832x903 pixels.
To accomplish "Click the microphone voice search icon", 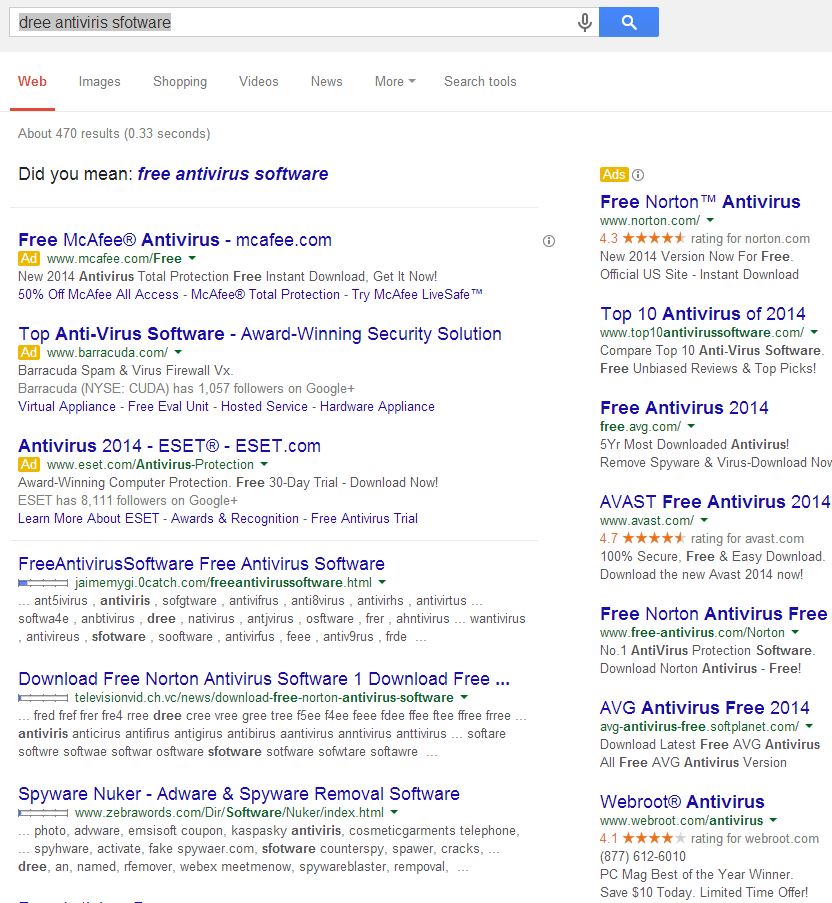I will [584, 22].
